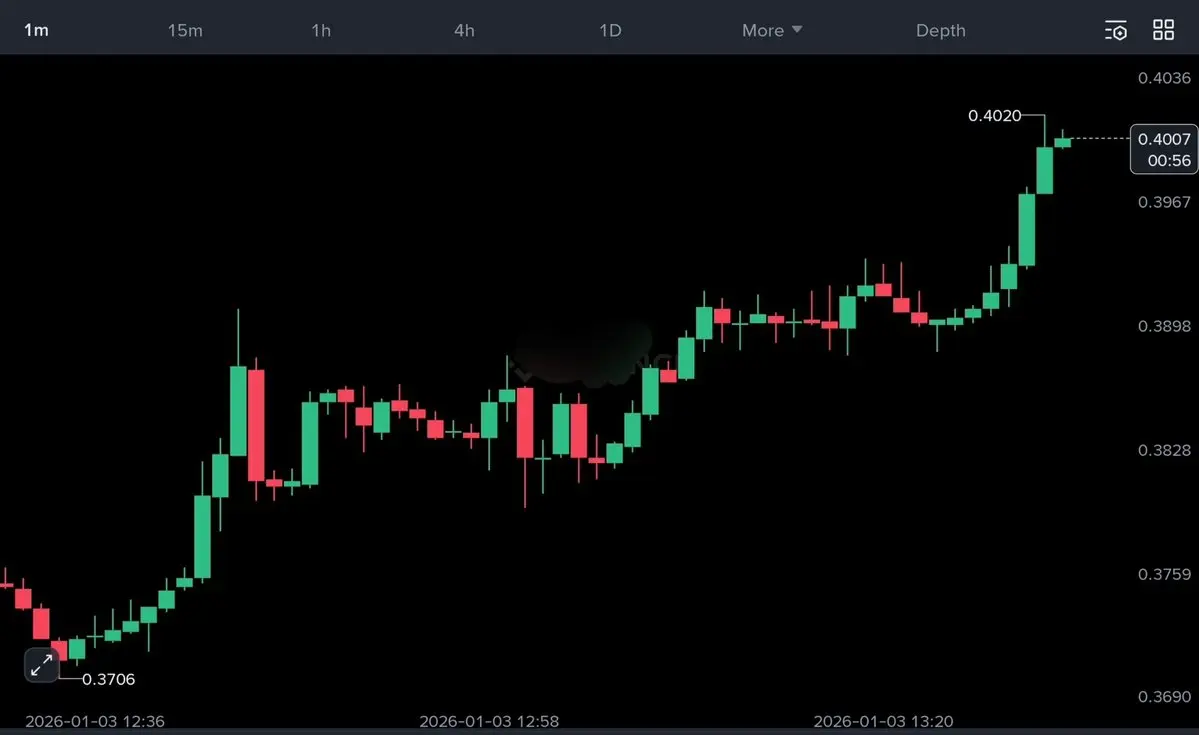The height and width of the screenshot is (735, 1199).
Task: Click the 0.3690 price axis label
Action: 1164,697
